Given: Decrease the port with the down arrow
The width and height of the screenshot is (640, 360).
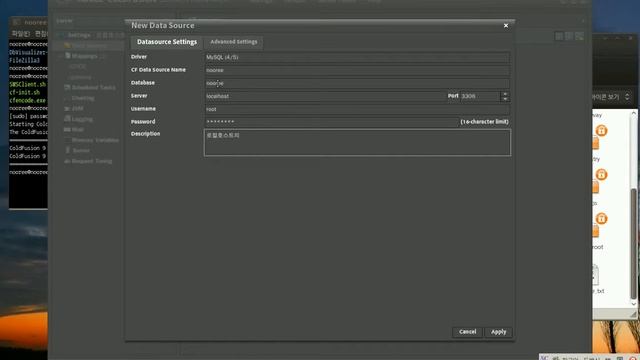Looking at the screenshot, I should pos(505,99).
